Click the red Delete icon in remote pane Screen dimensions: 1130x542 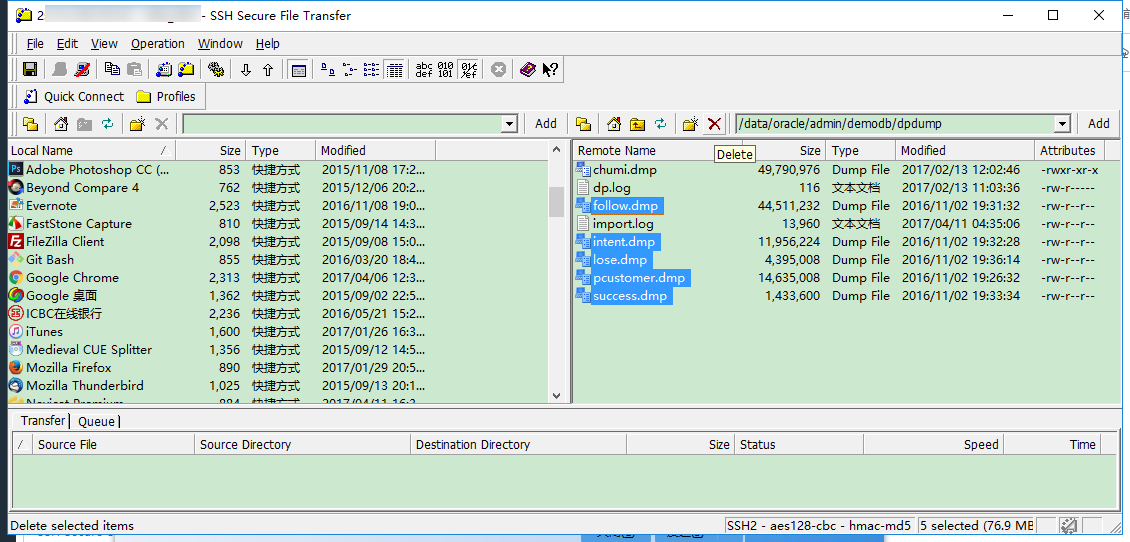click(714, 124)
